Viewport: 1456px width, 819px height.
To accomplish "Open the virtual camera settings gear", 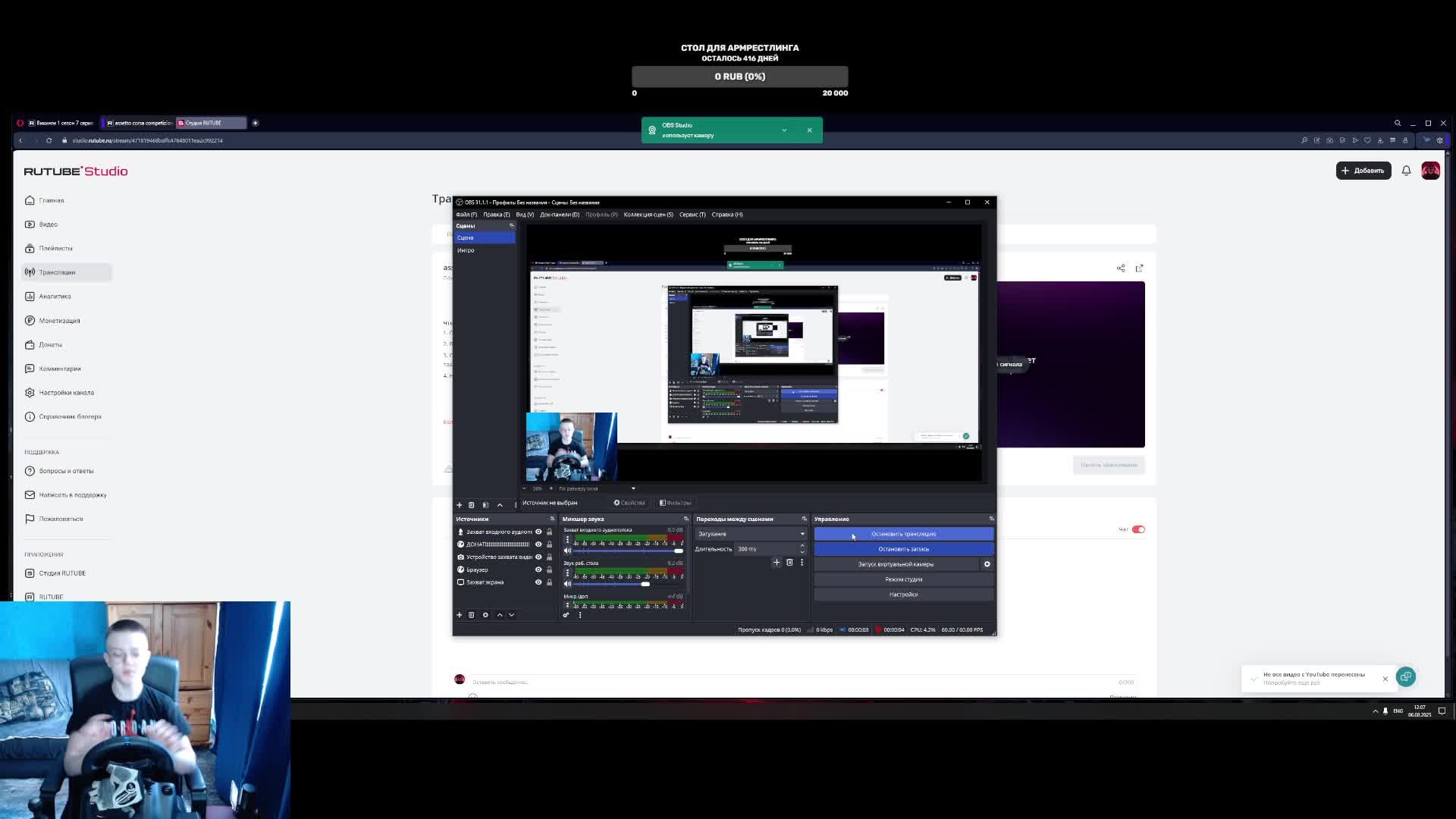I will [987, 564].
